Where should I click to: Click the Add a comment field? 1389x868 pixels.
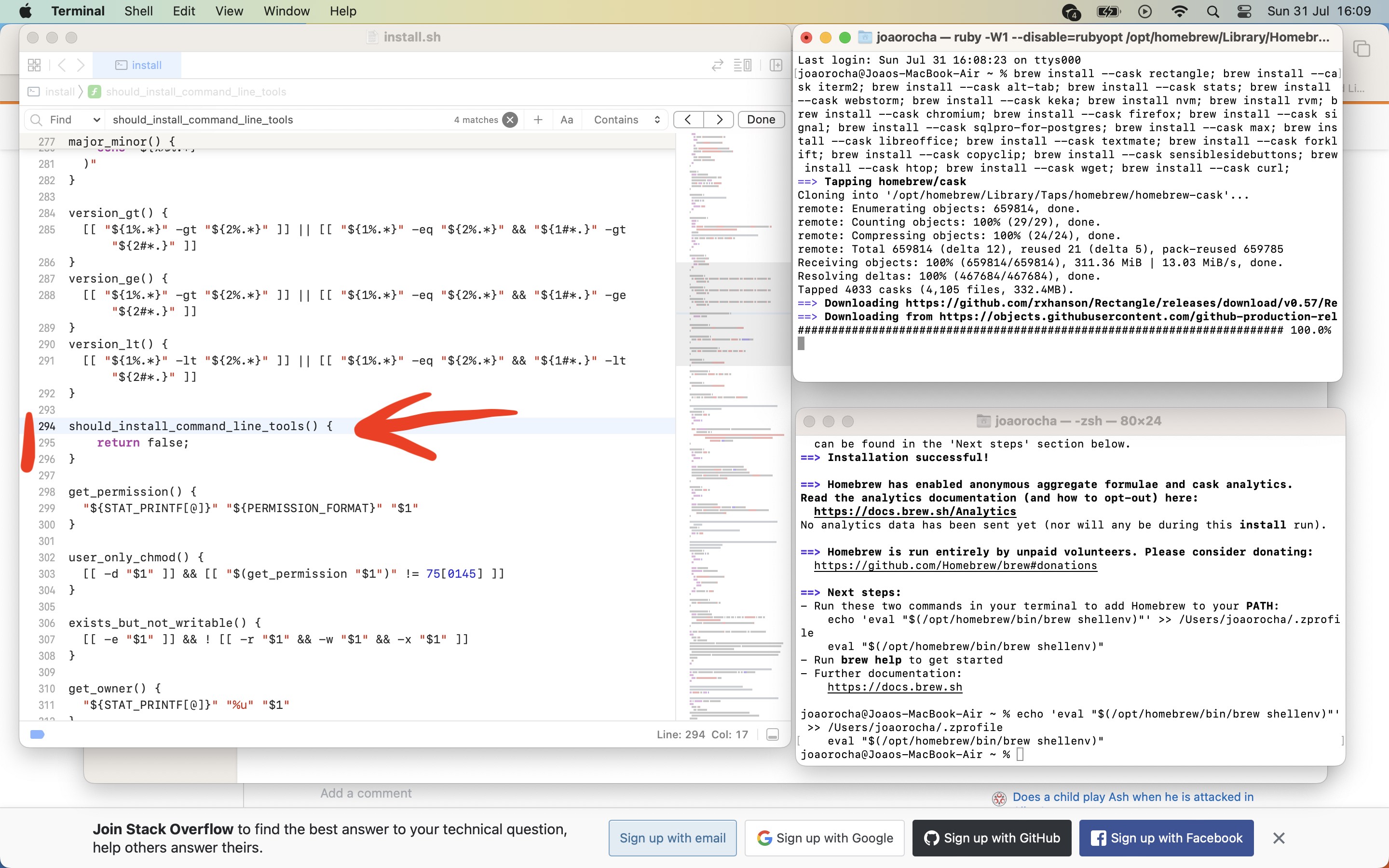(366, 793)
